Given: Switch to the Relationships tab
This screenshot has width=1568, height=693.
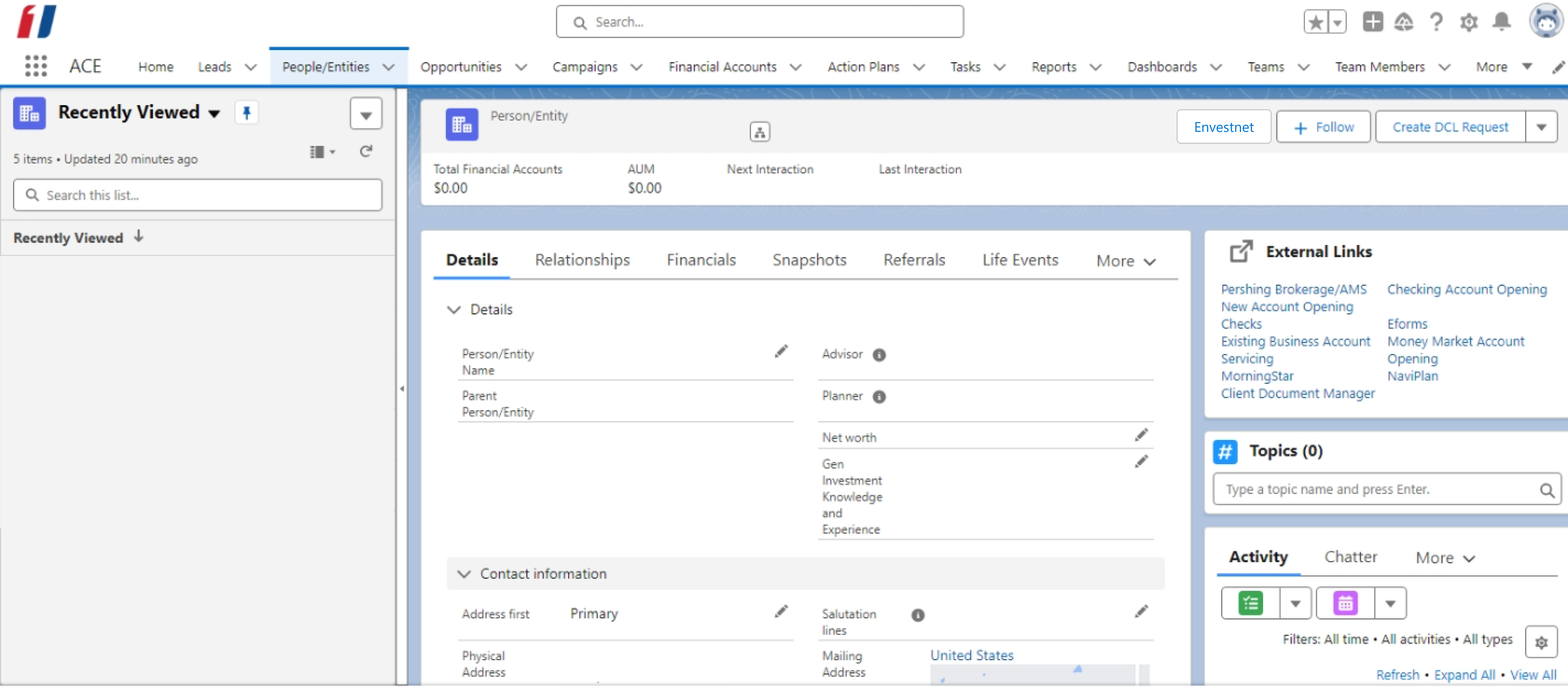Looking at the screenshot, I should click(582, 261).
